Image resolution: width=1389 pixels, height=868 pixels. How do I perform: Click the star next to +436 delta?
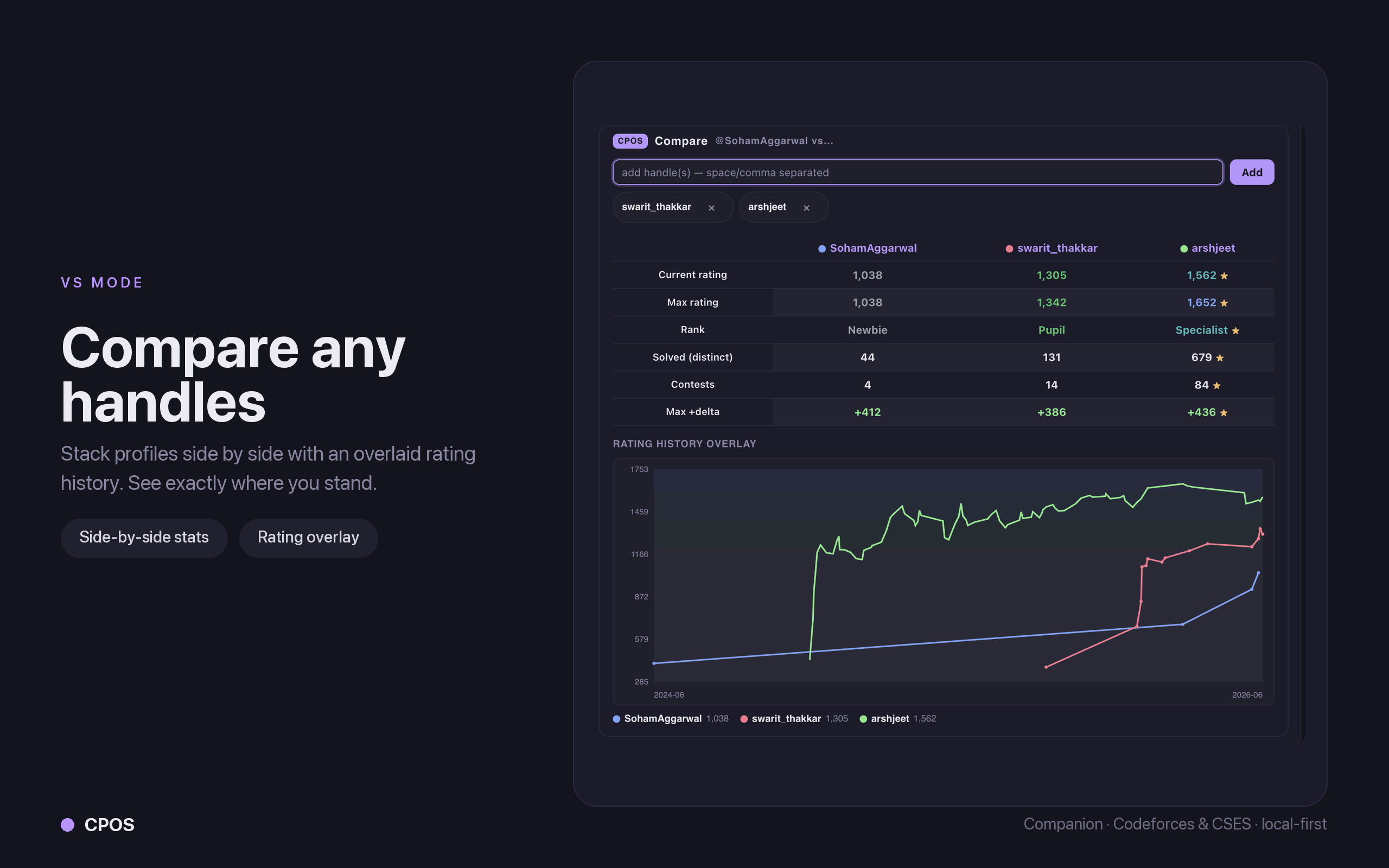(x=1224, y=412)
